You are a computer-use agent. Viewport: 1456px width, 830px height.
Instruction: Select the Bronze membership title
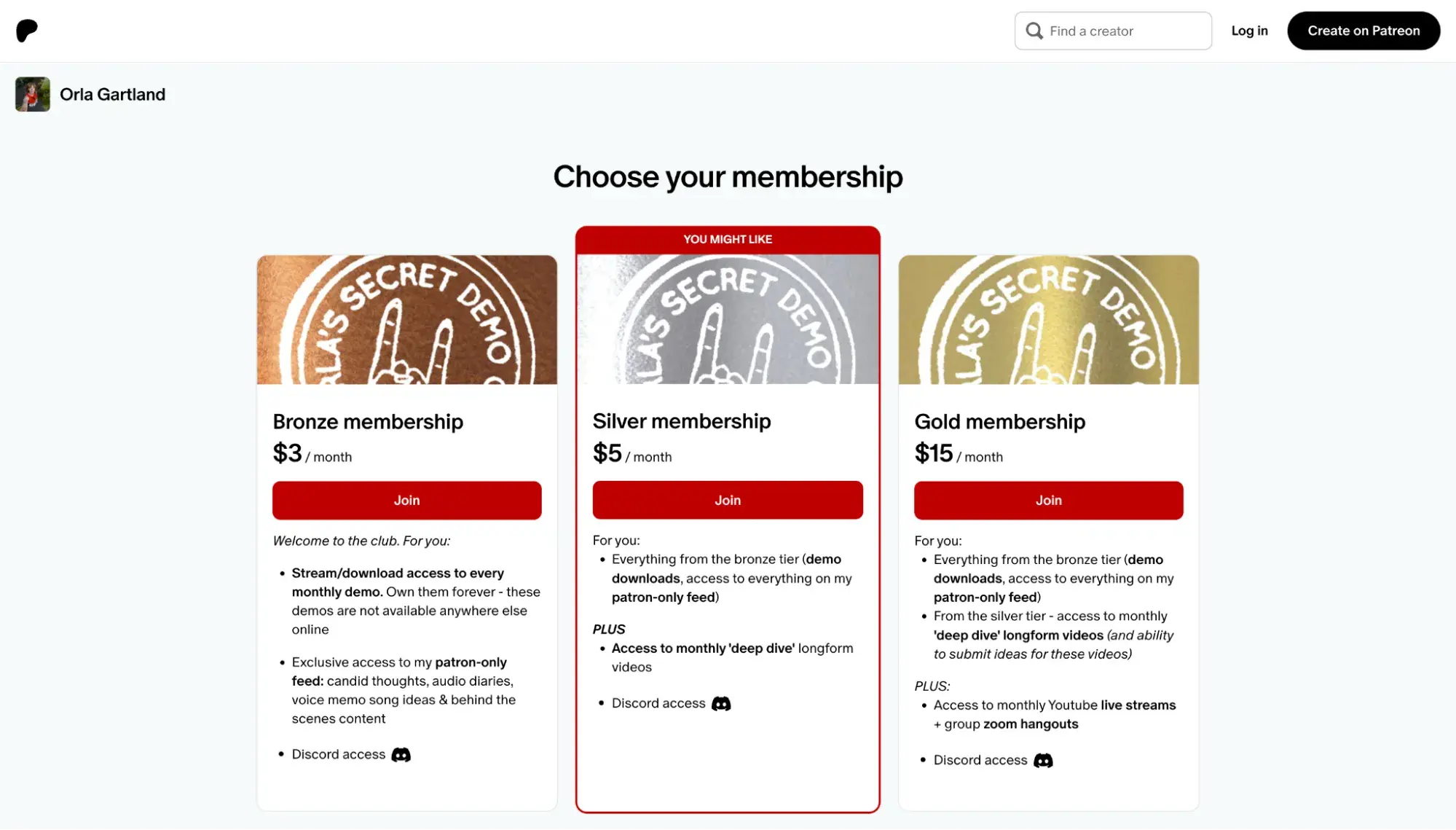pos(368,421)
